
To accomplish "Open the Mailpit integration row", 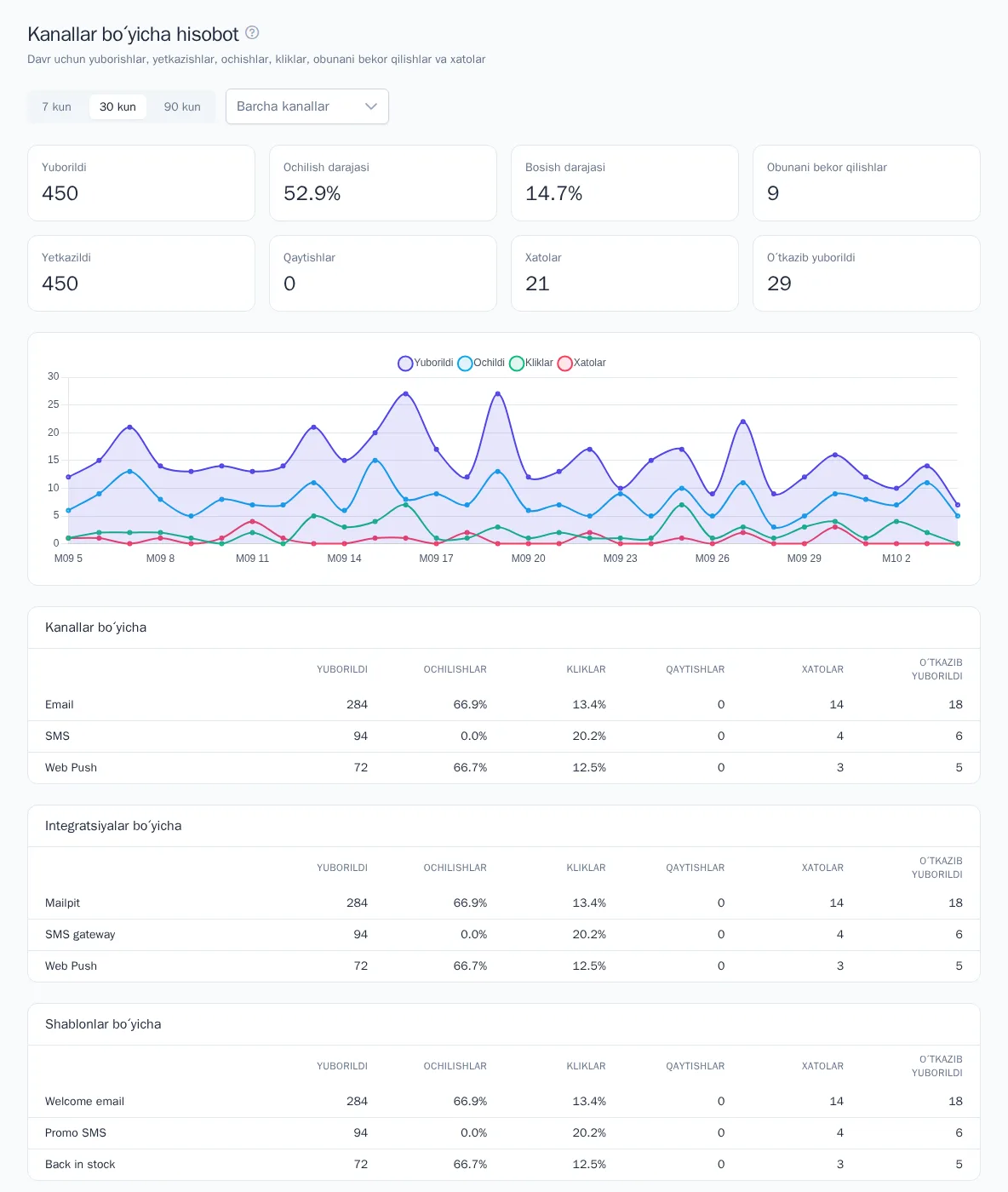I will (504, 903).
